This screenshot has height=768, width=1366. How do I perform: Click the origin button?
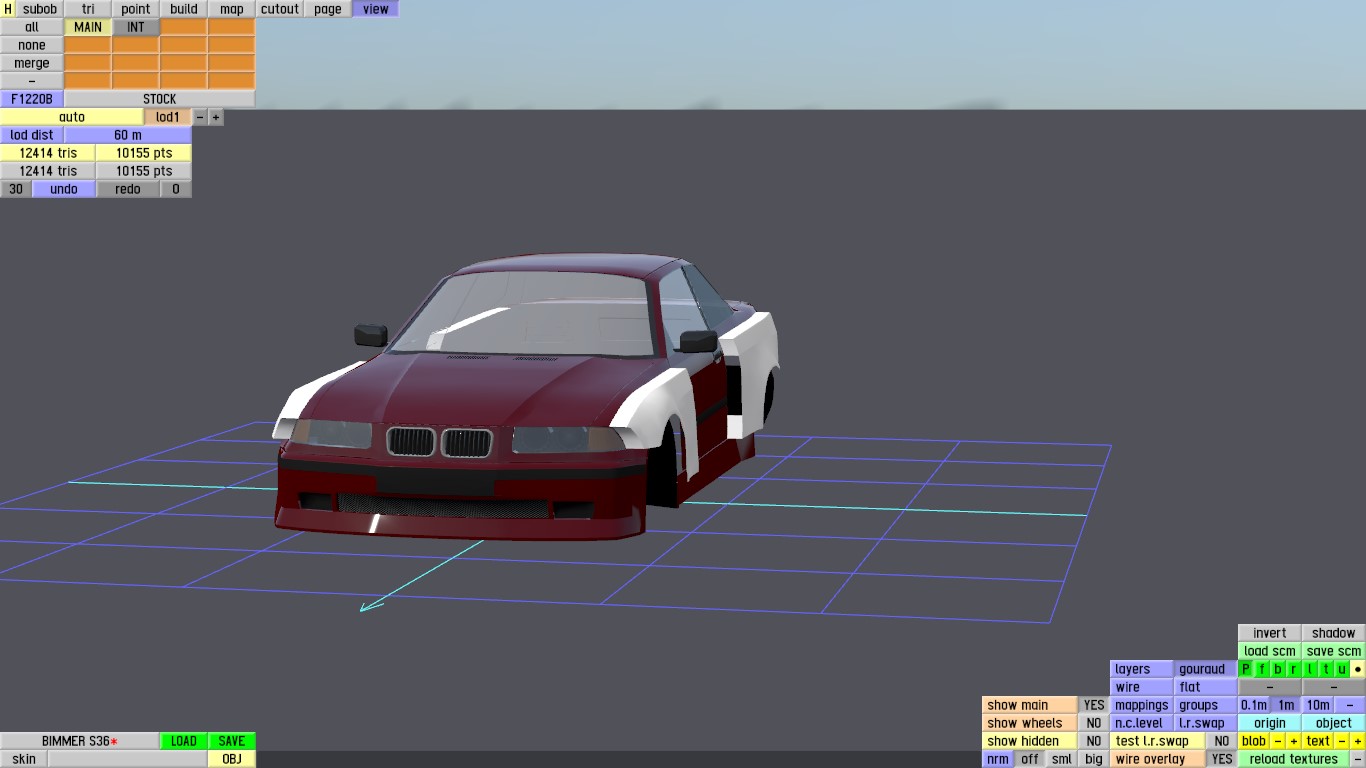coord(1270,723)
